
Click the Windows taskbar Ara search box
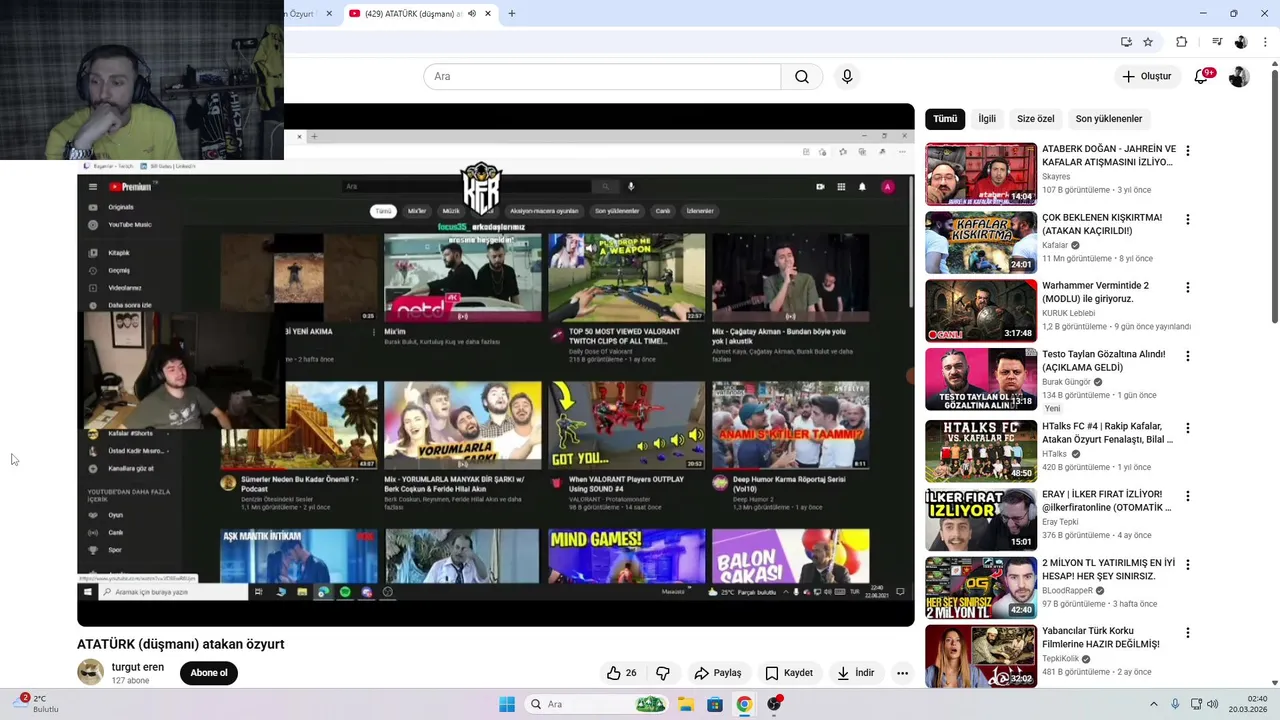click(598, 704)
